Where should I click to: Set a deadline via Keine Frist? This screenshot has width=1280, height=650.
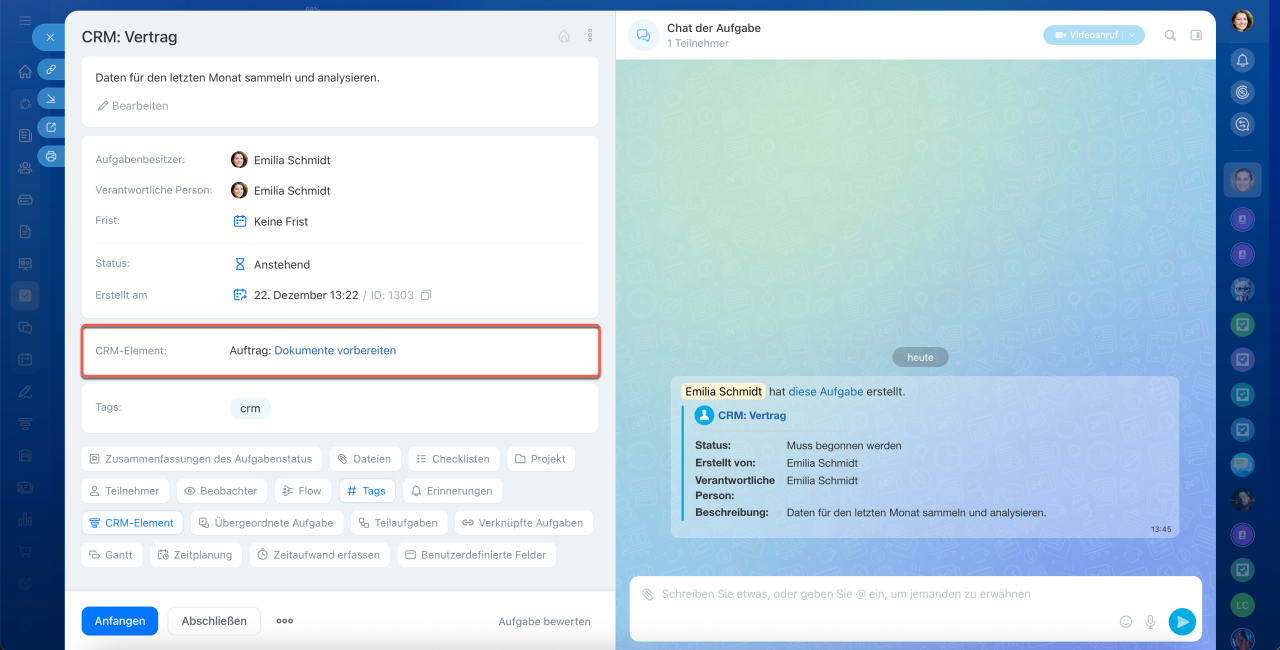click(271, 221)
